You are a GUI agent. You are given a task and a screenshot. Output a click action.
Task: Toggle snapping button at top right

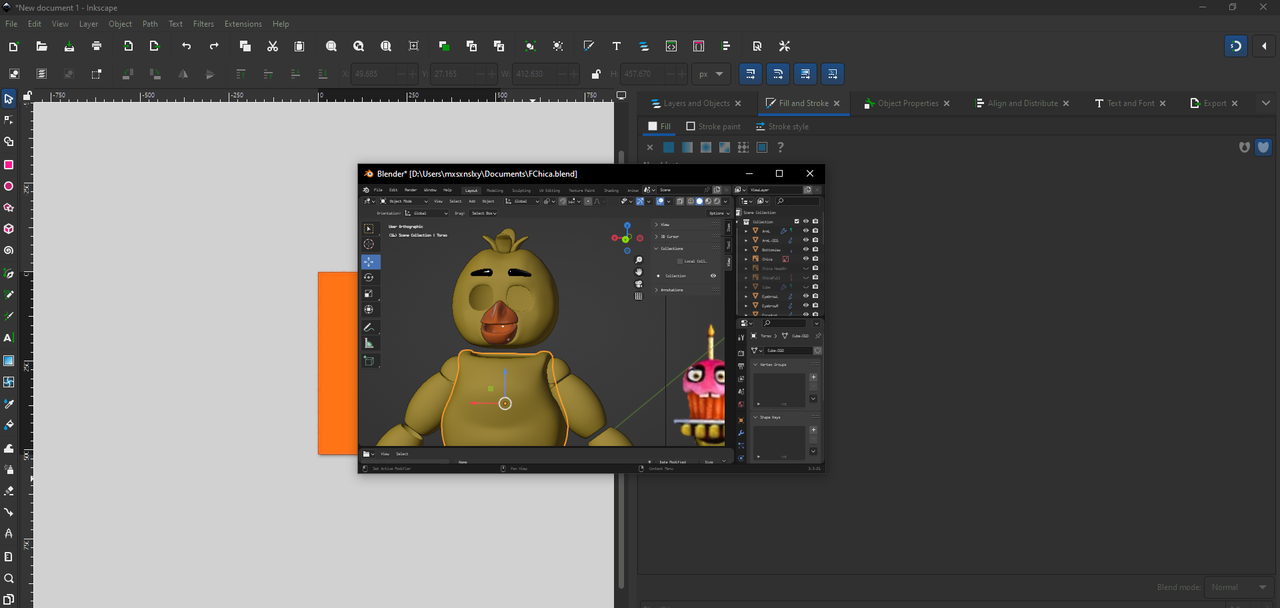1236,46
